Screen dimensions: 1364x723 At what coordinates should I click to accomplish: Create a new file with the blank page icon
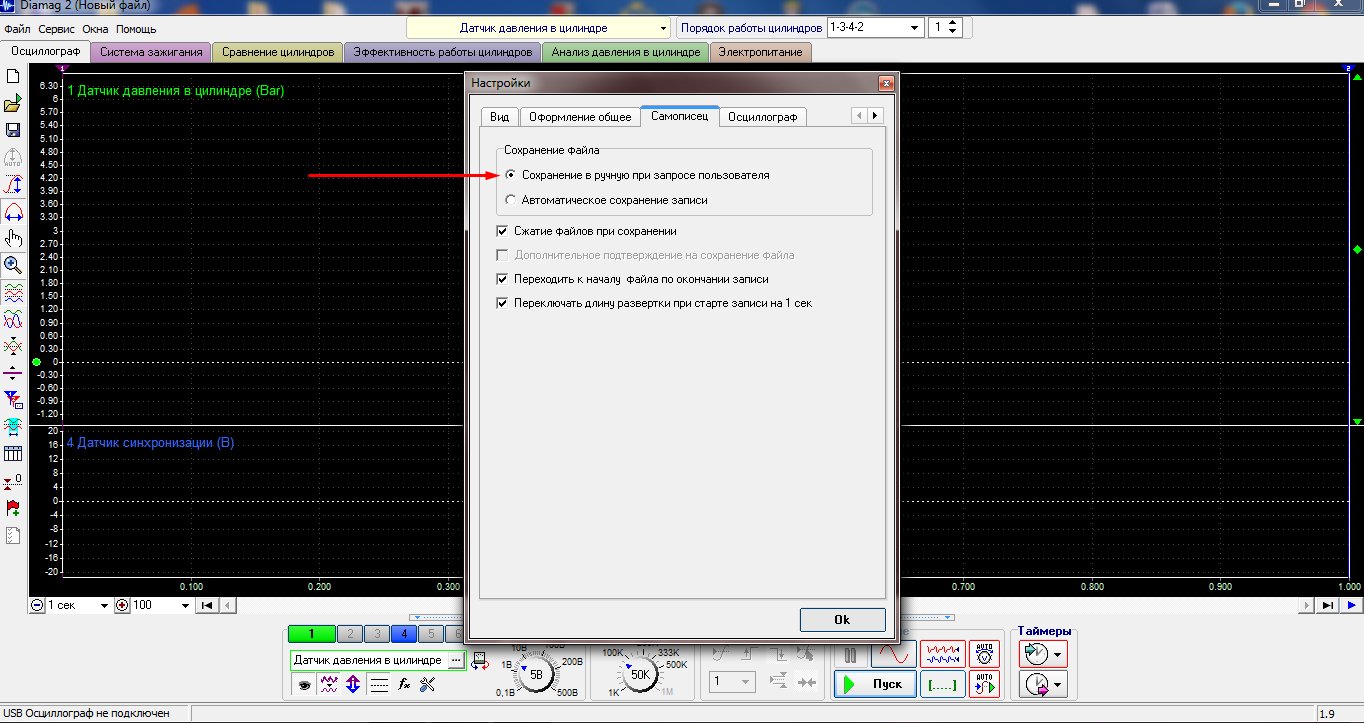pyautogui.click(x=13, y=76)
